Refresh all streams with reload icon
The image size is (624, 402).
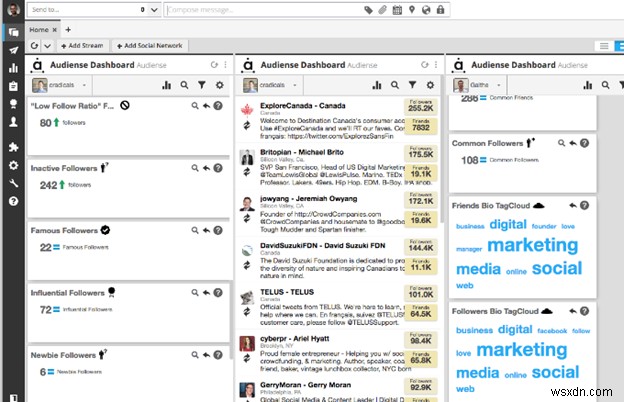(34, 46)
